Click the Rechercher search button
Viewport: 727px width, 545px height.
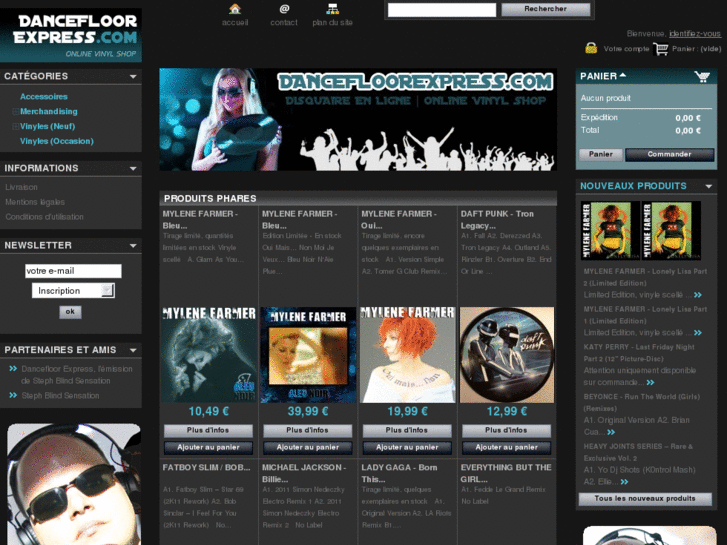click(x=546, y=9)
